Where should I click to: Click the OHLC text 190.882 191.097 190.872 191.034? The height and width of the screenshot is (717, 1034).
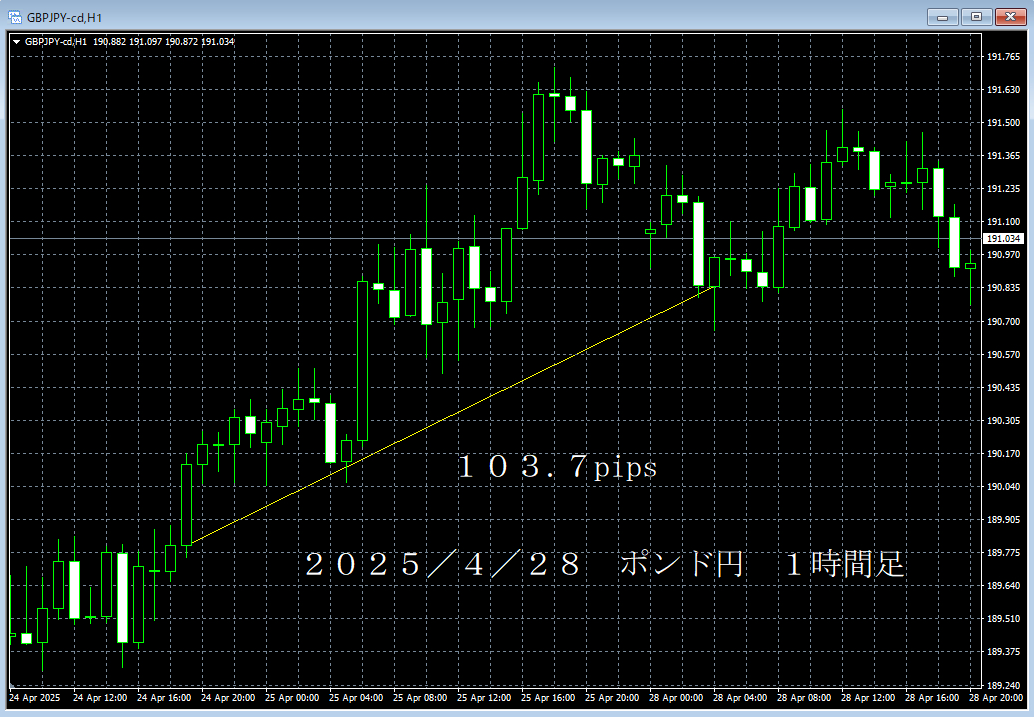[164, 42]
